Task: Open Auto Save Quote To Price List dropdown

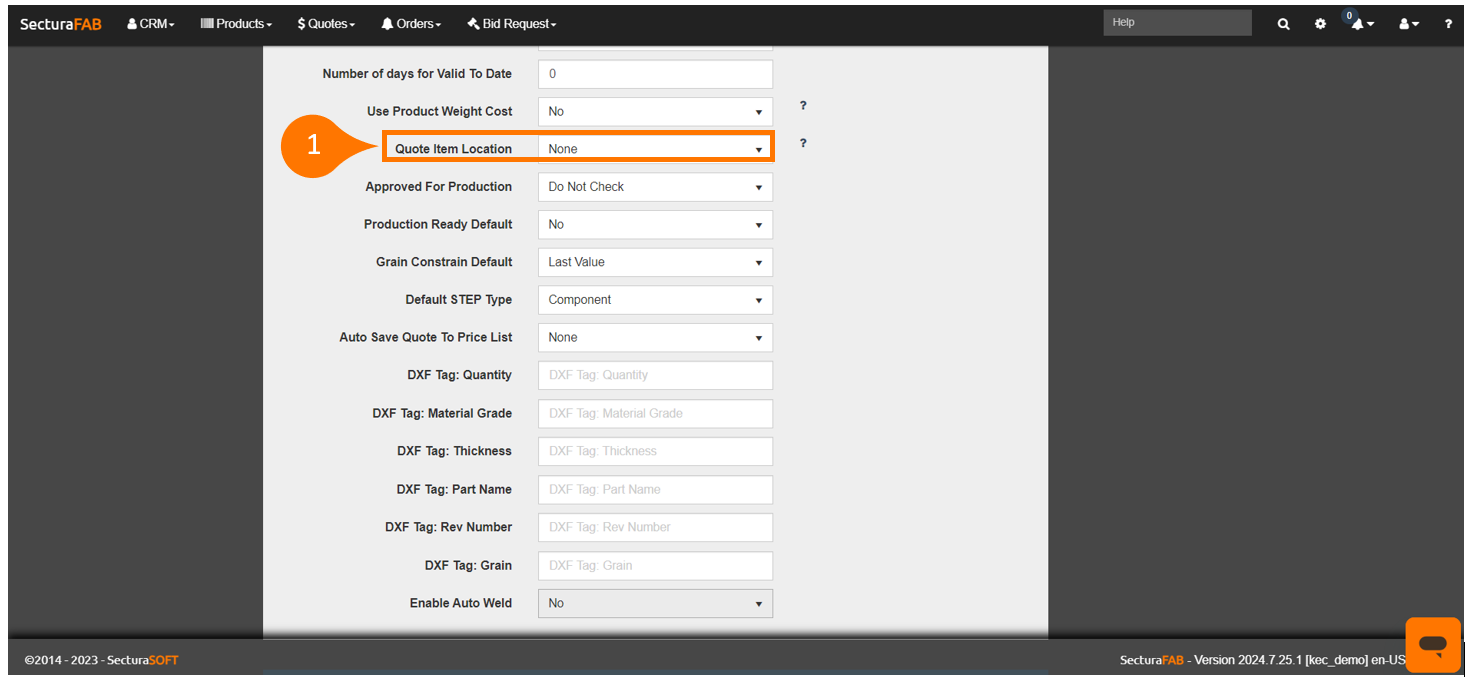Action: pos(655,338)
